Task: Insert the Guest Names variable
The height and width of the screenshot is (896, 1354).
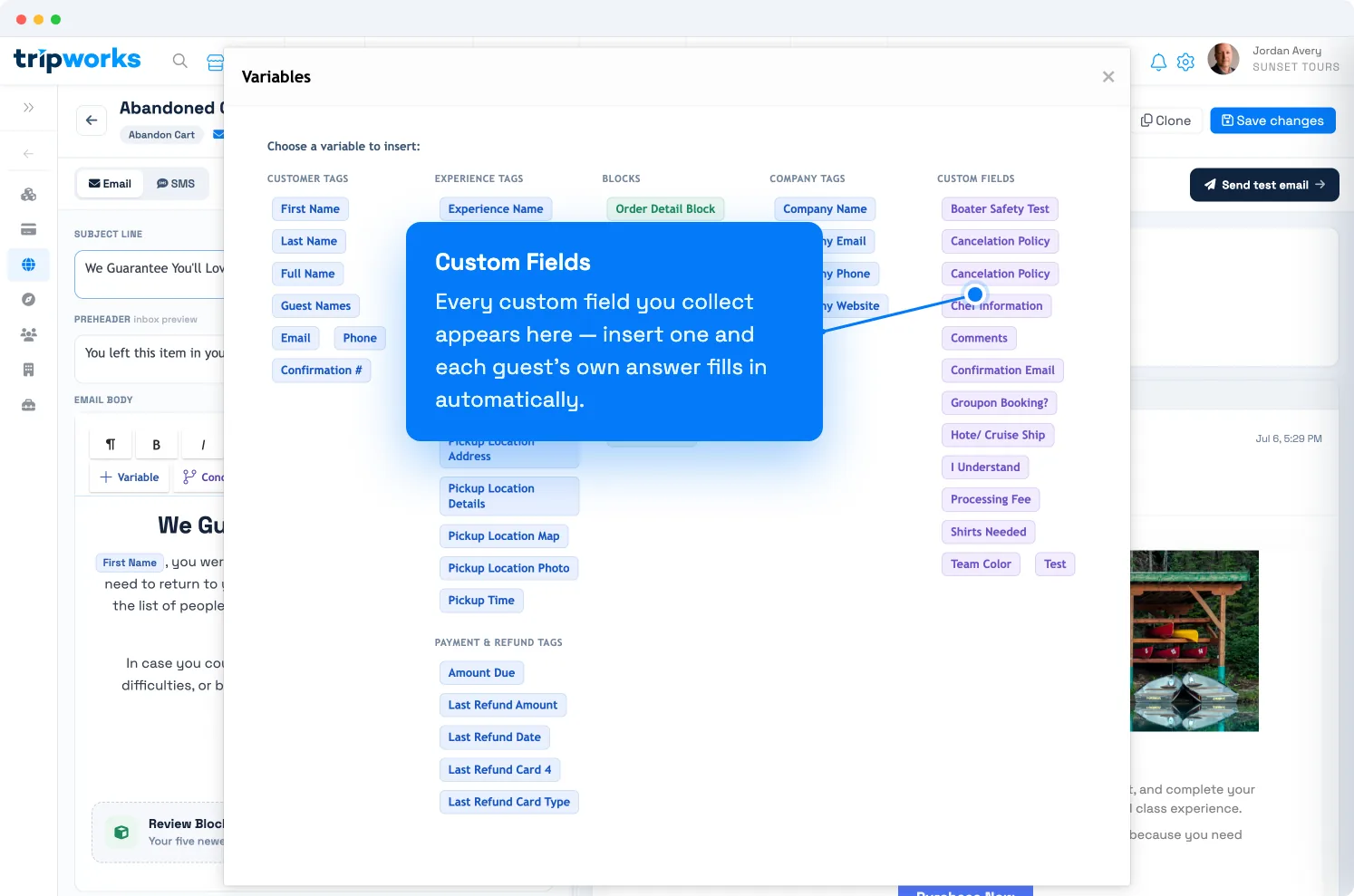Action: [x=316, y=306]
